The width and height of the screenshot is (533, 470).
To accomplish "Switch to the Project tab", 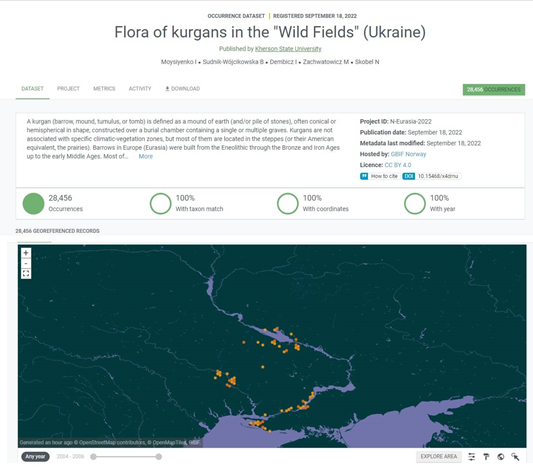I will 68,89.
